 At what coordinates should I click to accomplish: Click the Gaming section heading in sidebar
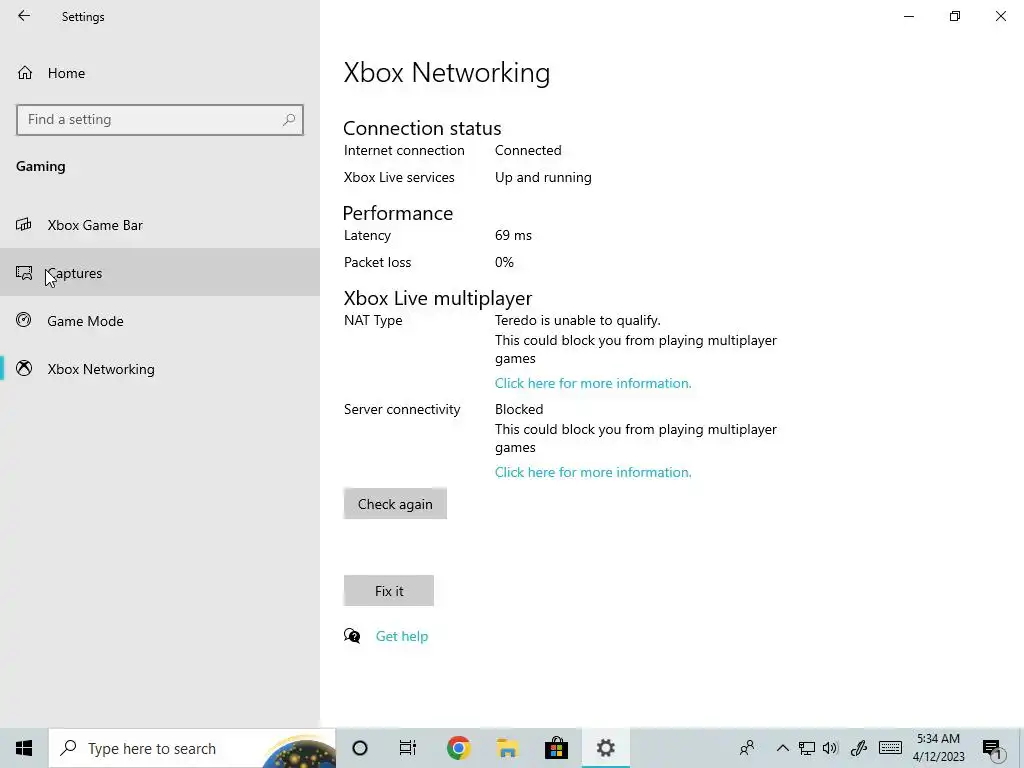(40, 167)
